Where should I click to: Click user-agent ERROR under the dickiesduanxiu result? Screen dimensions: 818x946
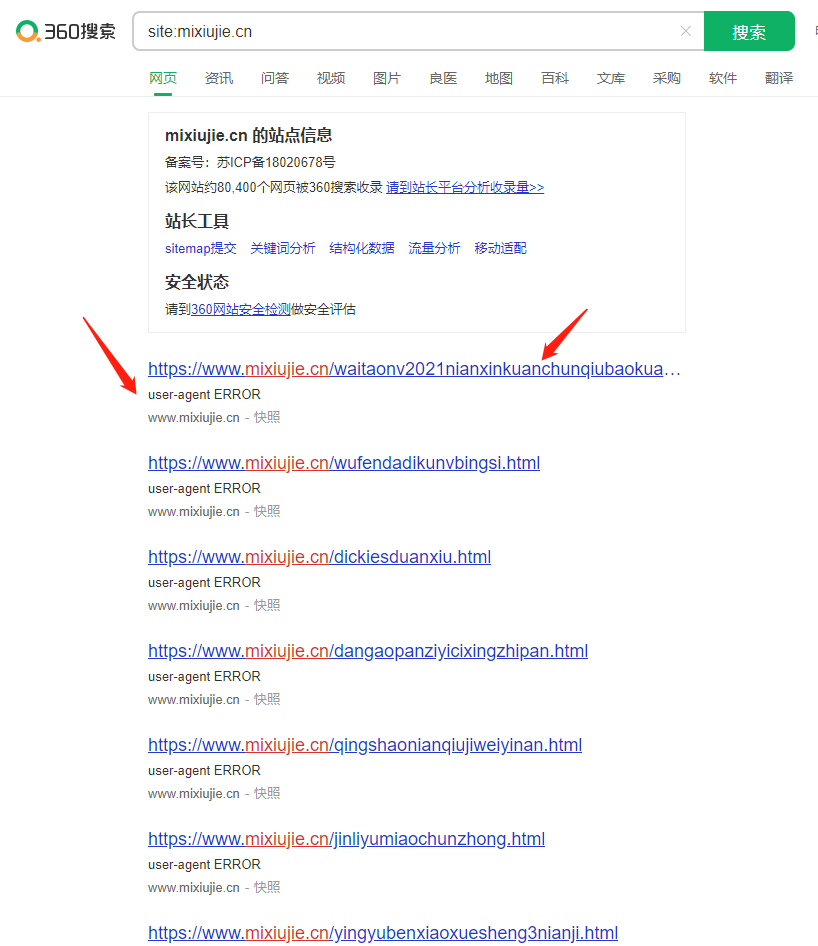click(204, 583)
